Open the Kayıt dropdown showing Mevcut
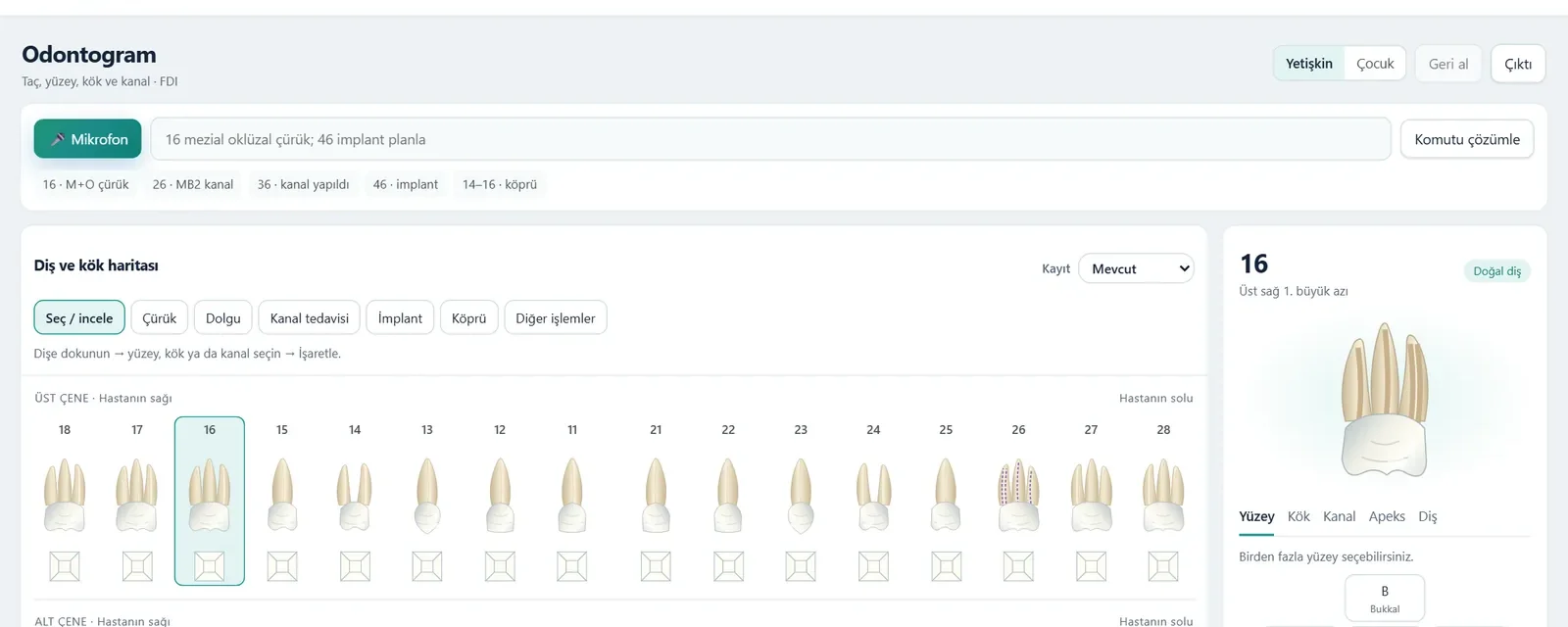Viewport: 1568px width, 627px height. (x=1137, y=268)
